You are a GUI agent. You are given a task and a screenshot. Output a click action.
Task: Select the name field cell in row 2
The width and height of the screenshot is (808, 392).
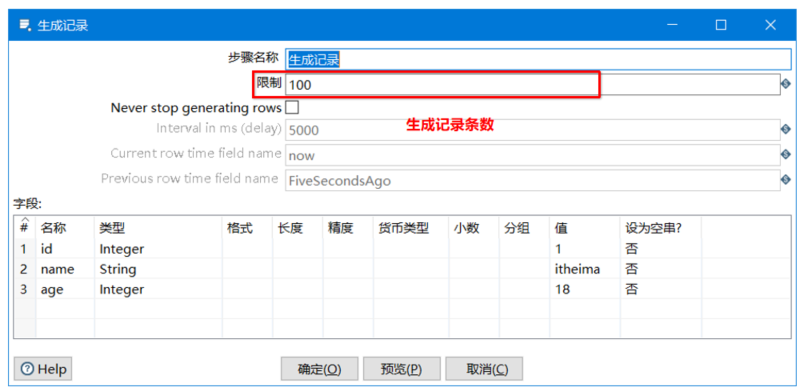pyautogui.click(x=65, y=269)
